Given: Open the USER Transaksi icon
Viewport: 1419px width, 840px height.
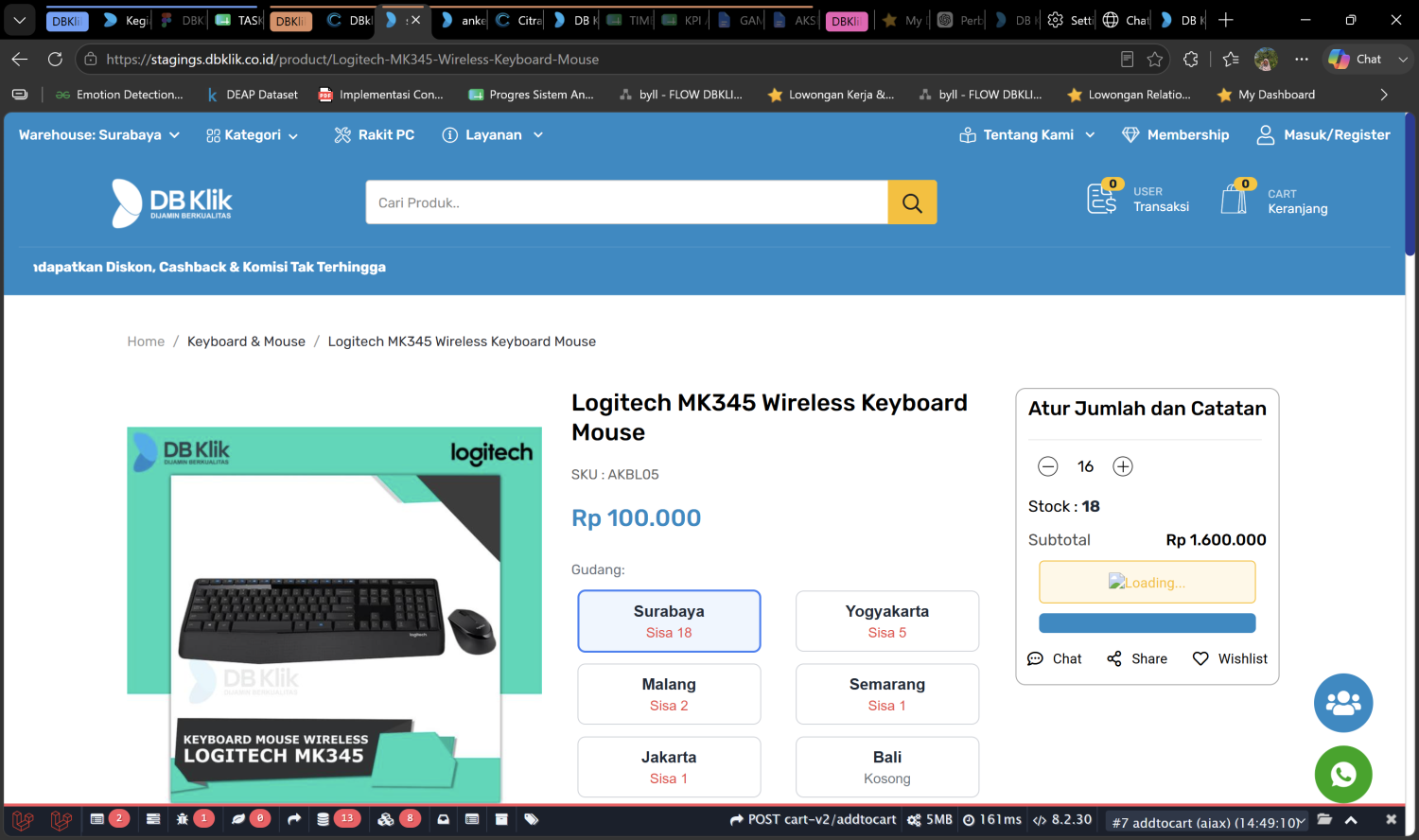Looking at the screenshot, I should [1104, 197].
